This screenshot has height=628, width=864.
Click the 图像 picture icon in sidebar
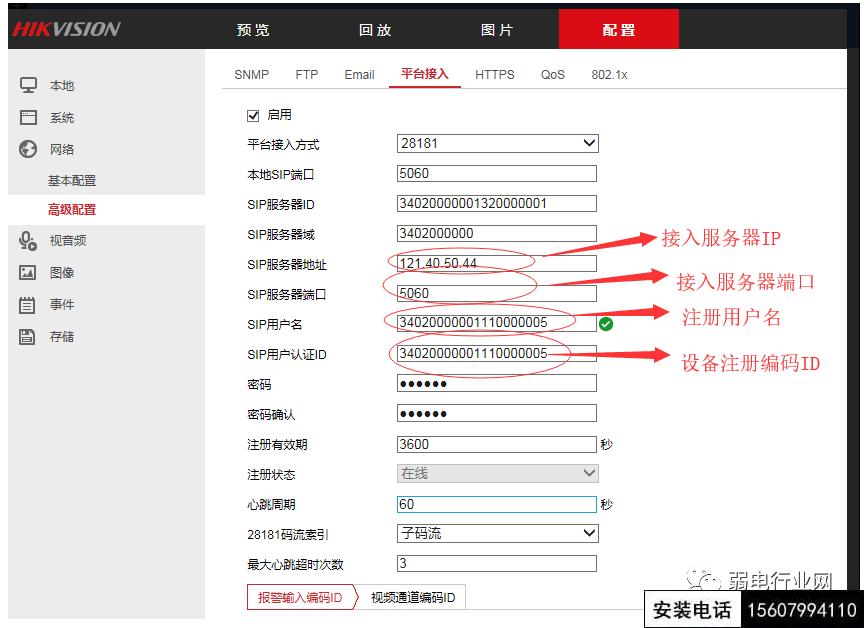28,272
